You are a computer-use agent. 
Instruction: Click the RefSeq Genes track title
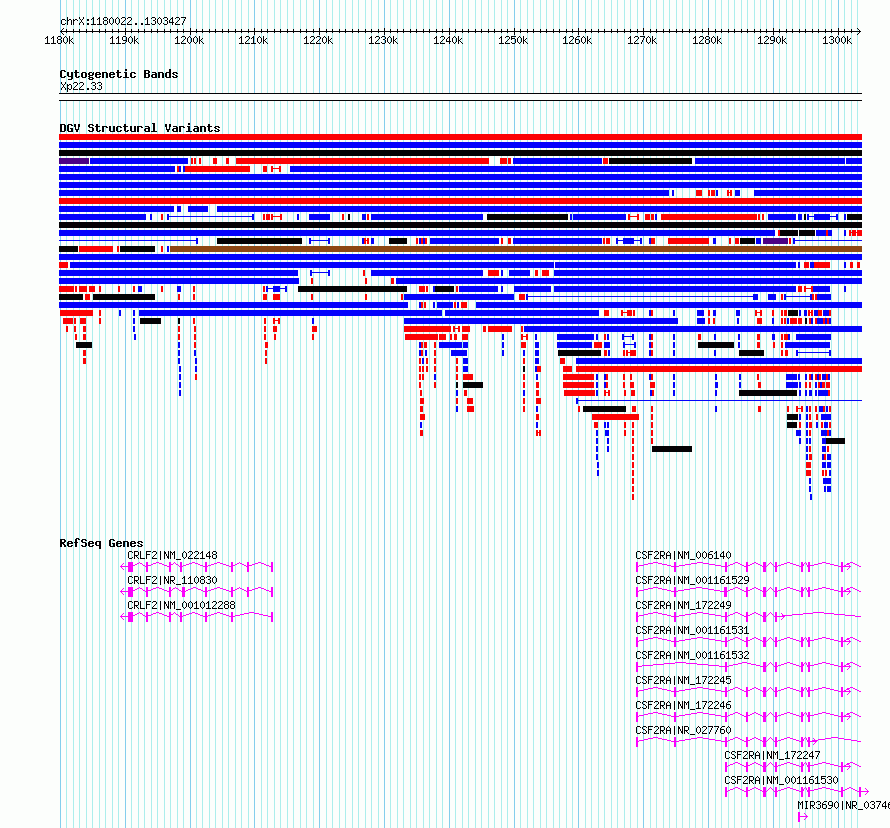click(101, 543)
